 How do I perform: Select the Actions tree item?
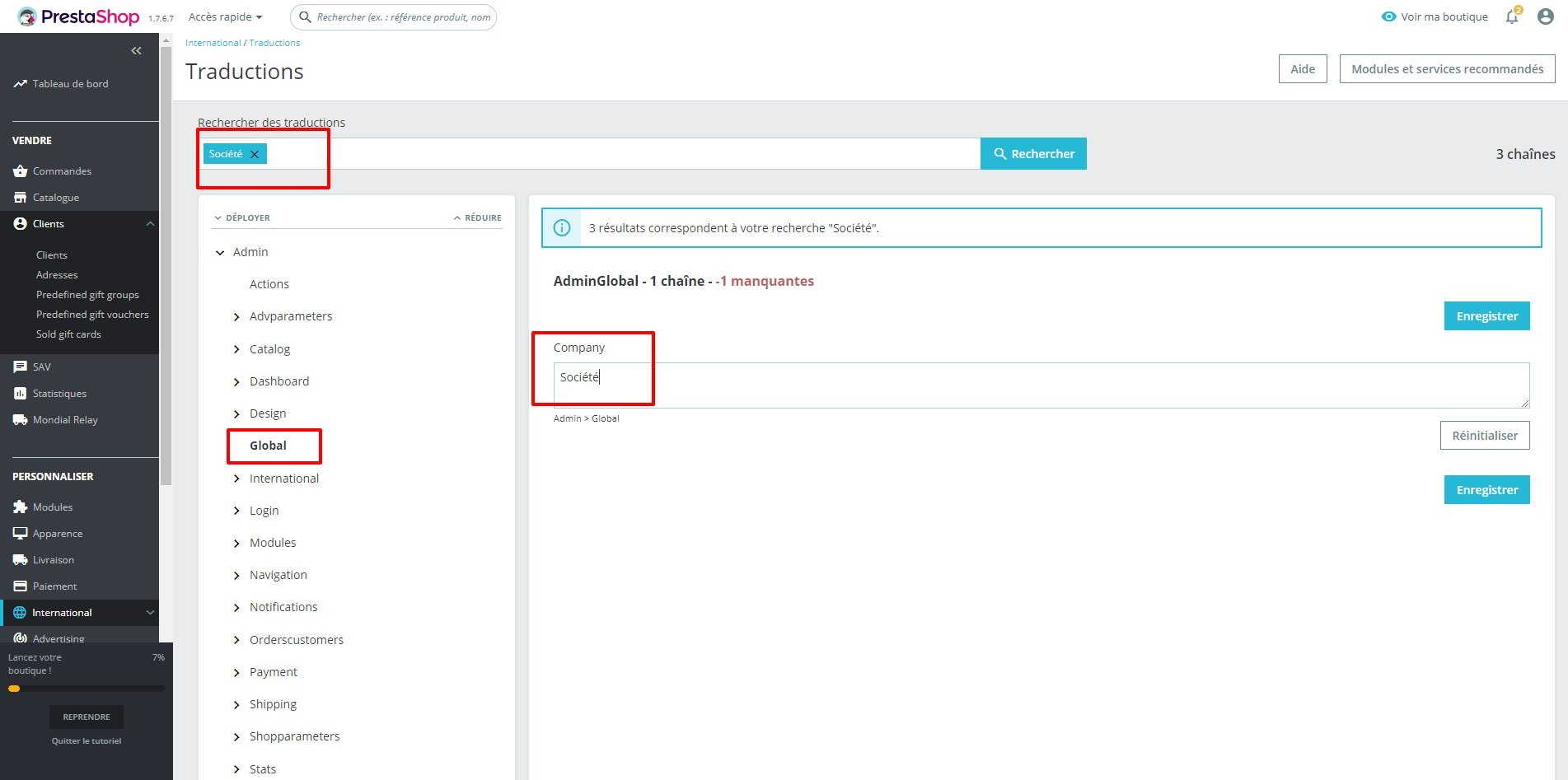pyautogui.click(x=269, y=284)
